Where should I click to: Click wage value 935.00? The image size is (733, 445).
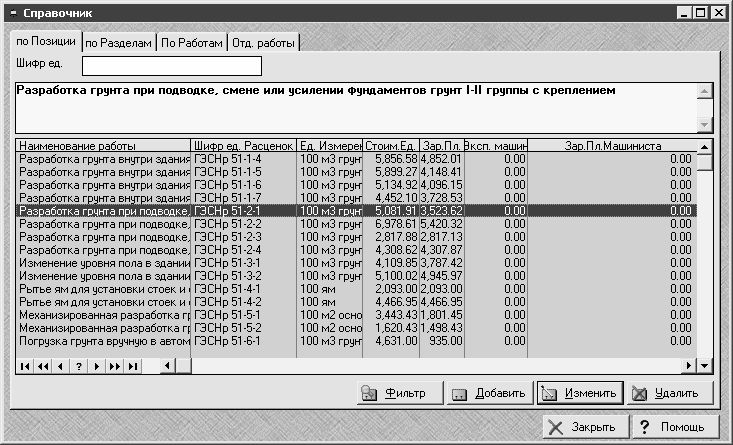(446, 341)
